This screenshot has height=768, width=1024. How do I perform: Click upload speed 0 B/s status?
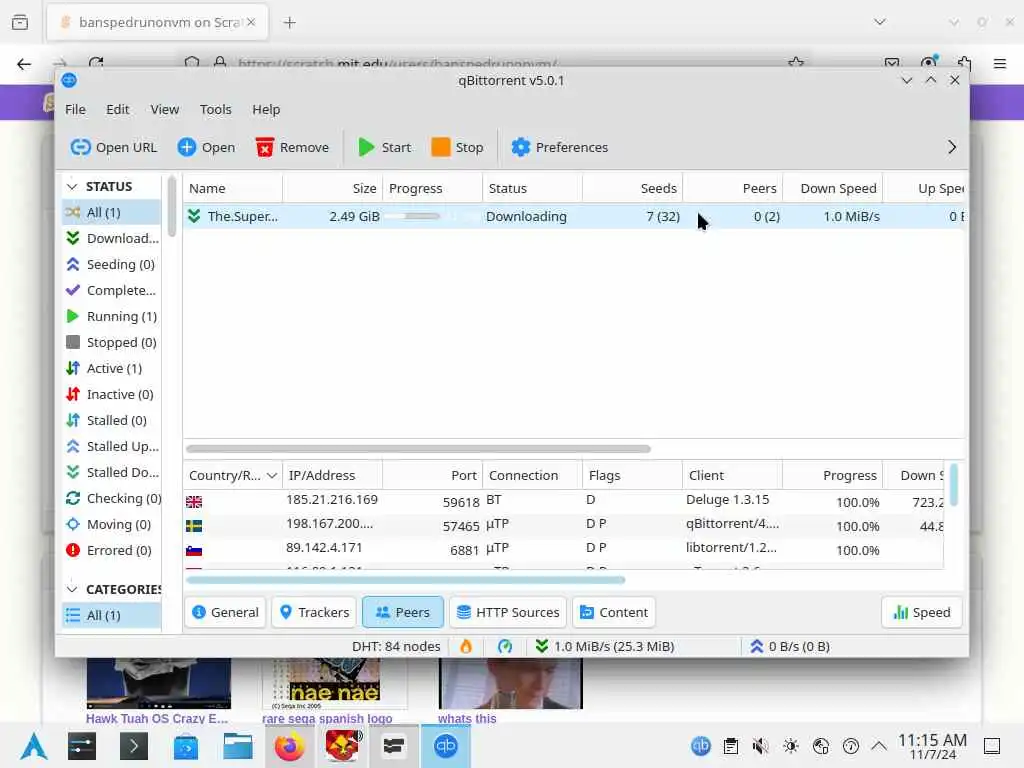click(790, 647)
